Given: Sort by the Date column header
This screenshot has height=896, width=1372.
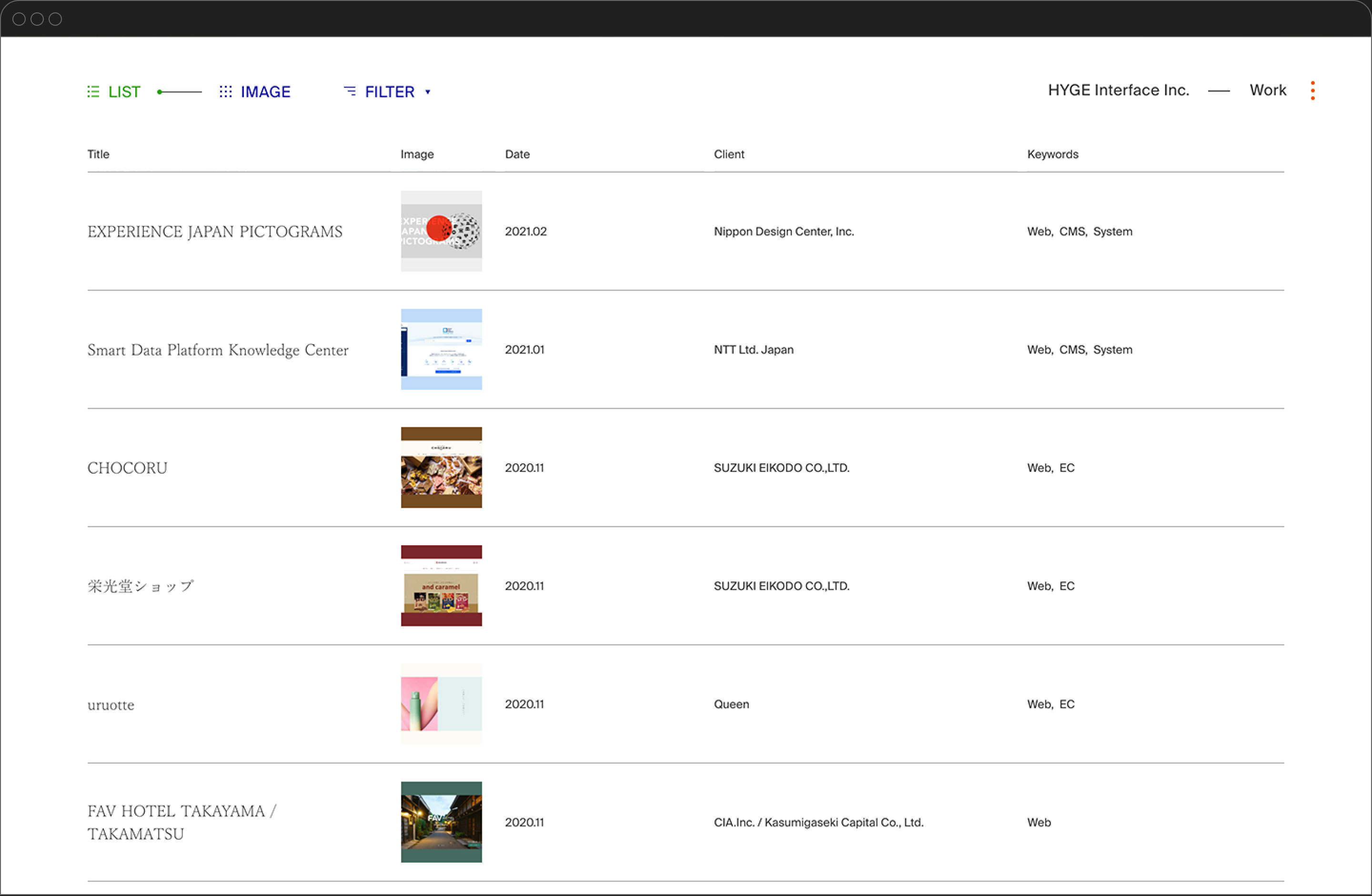Looking at the screenshot, I should 517,154.
